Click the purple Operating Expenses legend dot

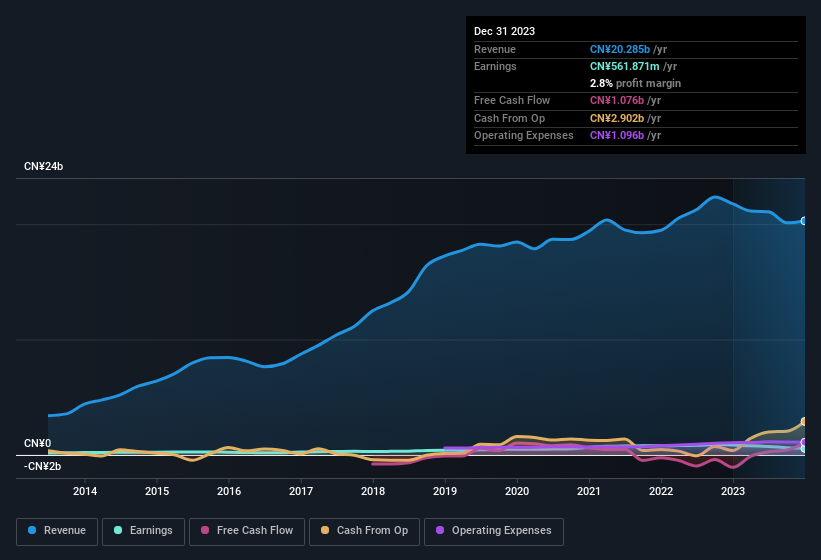tap(440, 530)
